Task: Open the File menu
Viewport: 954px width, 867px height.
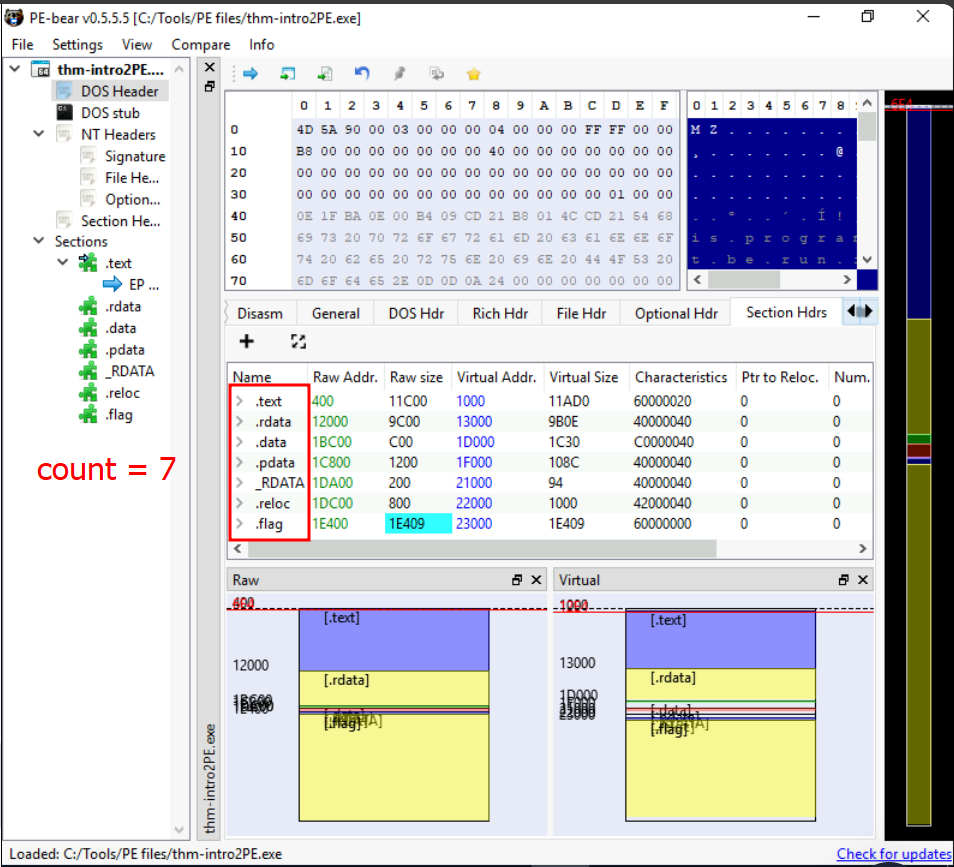Action: (23, 45)
